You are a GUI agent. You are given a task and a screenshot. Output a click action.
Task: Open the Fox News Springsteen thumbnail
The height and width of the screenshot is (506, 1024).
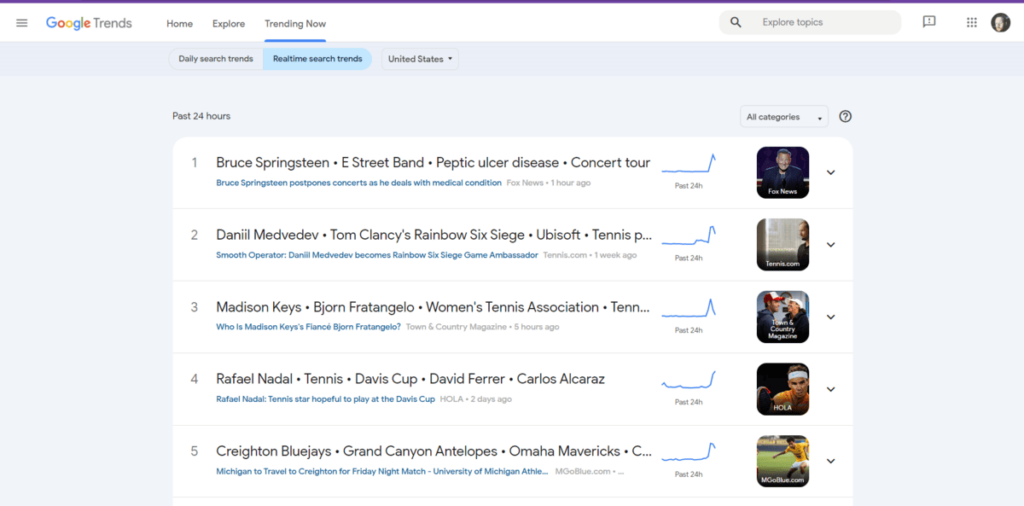(x=782, y=172)
